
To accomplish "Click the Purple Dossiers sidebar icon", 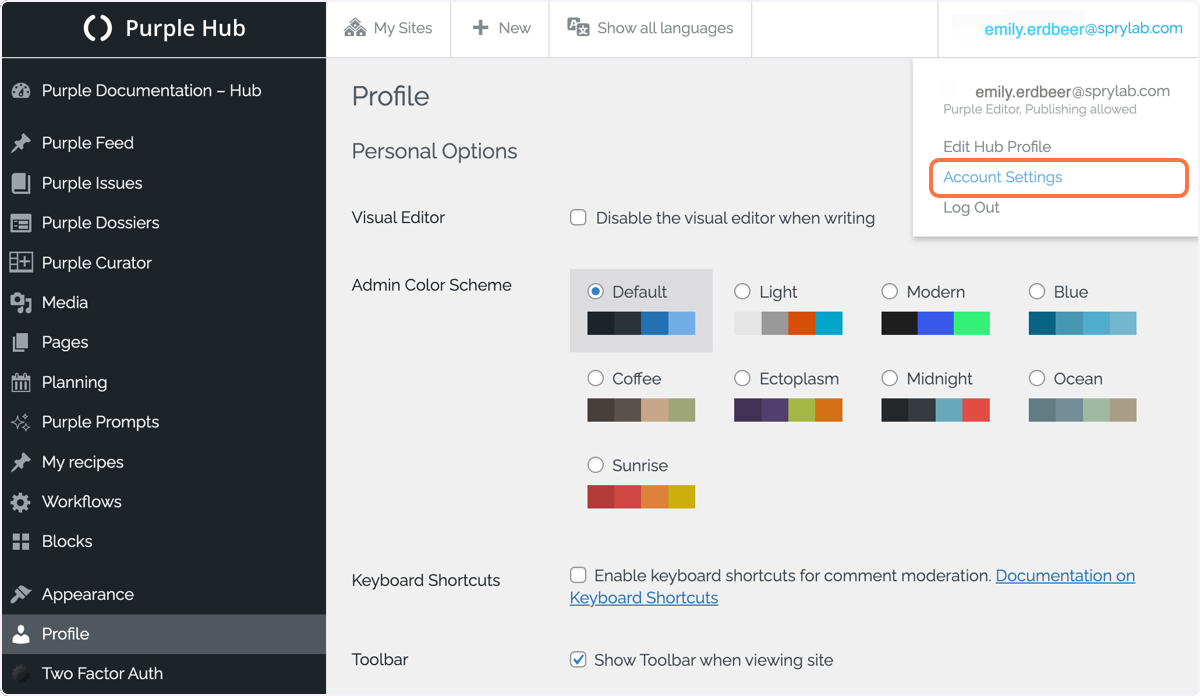I will (21, 223).
